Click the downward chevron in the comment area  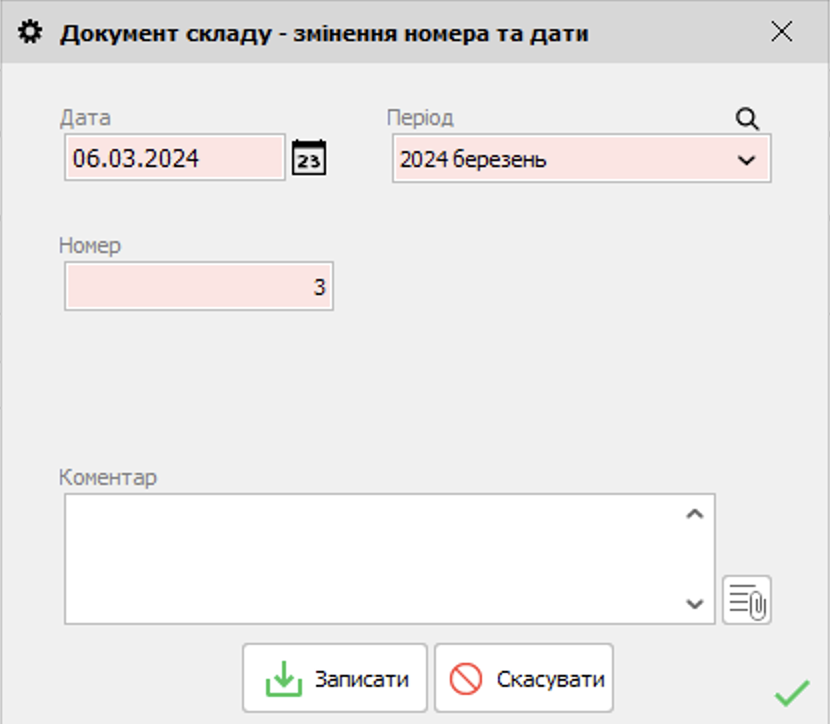tap(692, 603)
